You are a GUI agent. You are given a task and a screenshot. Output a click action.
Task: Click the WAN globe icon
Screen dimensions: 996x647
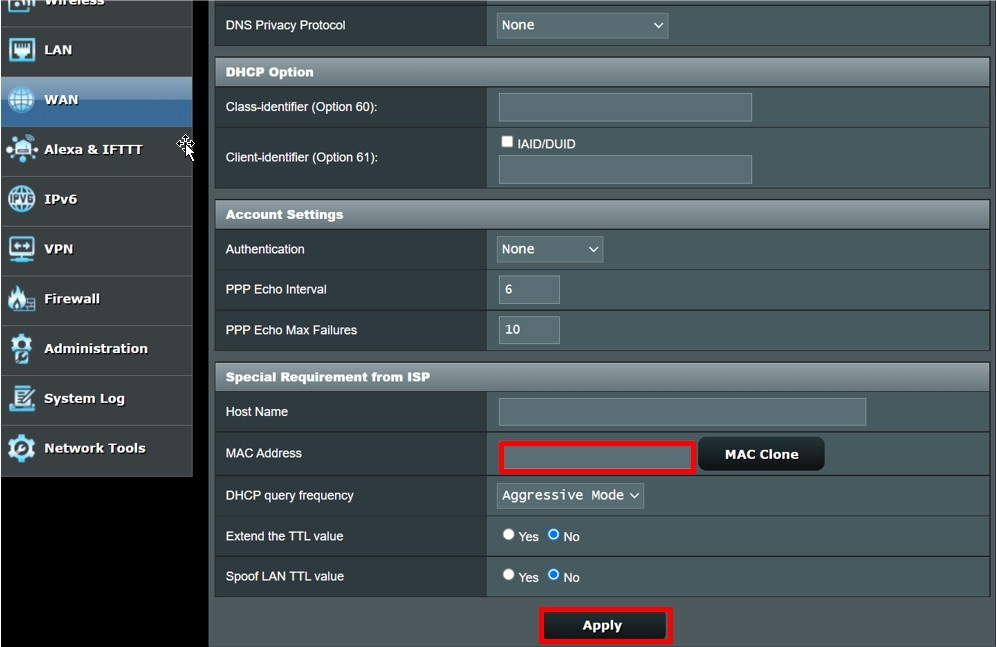click(21, 100)
